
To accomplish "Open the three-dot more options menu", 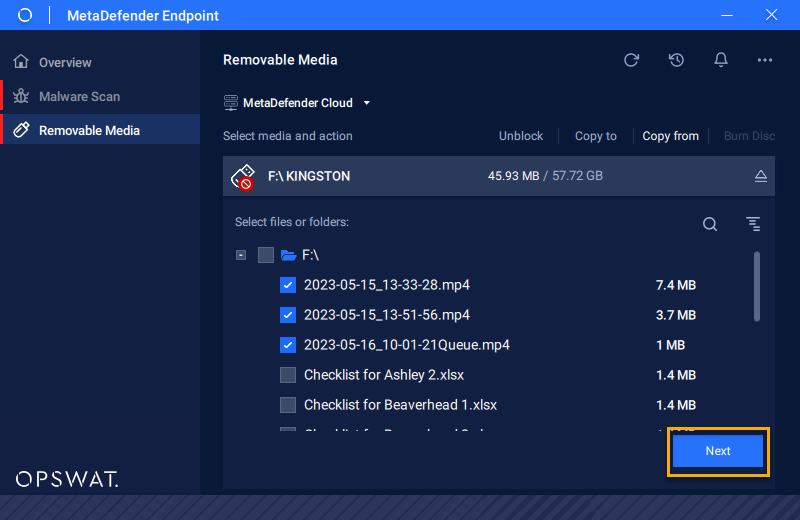I will tap(764, 60).
